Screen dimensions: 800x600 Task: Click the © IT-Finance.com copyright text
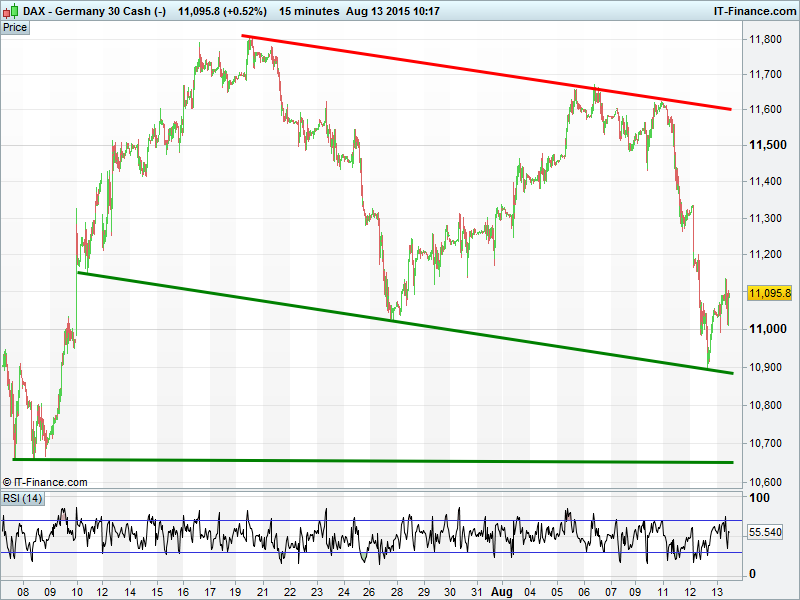[45, 482]
